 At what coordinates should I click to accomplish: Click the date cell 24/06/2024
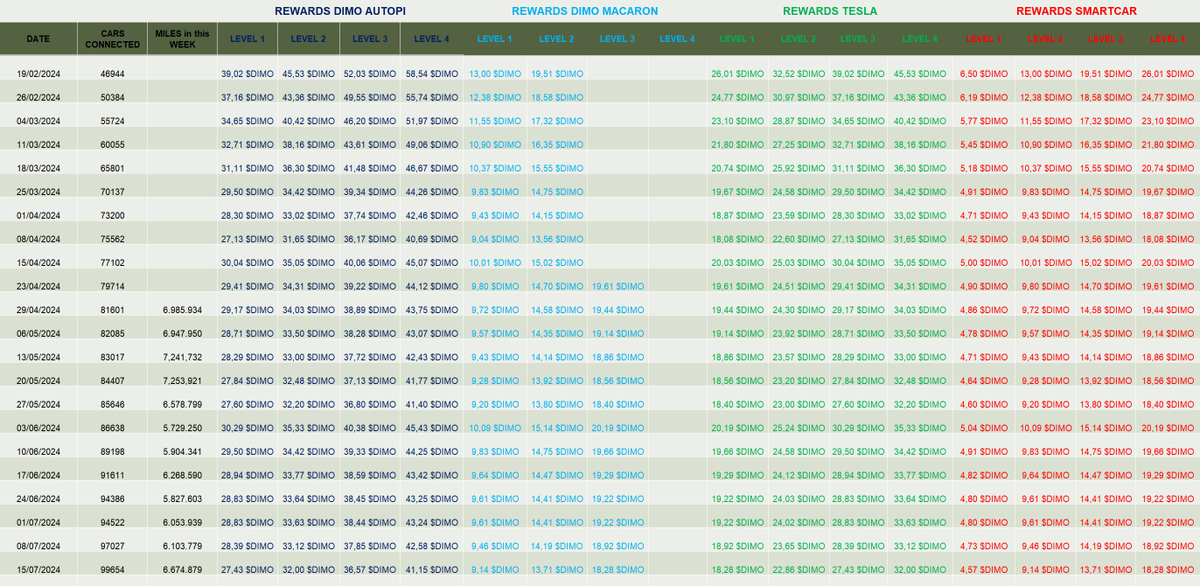(38, 498)
